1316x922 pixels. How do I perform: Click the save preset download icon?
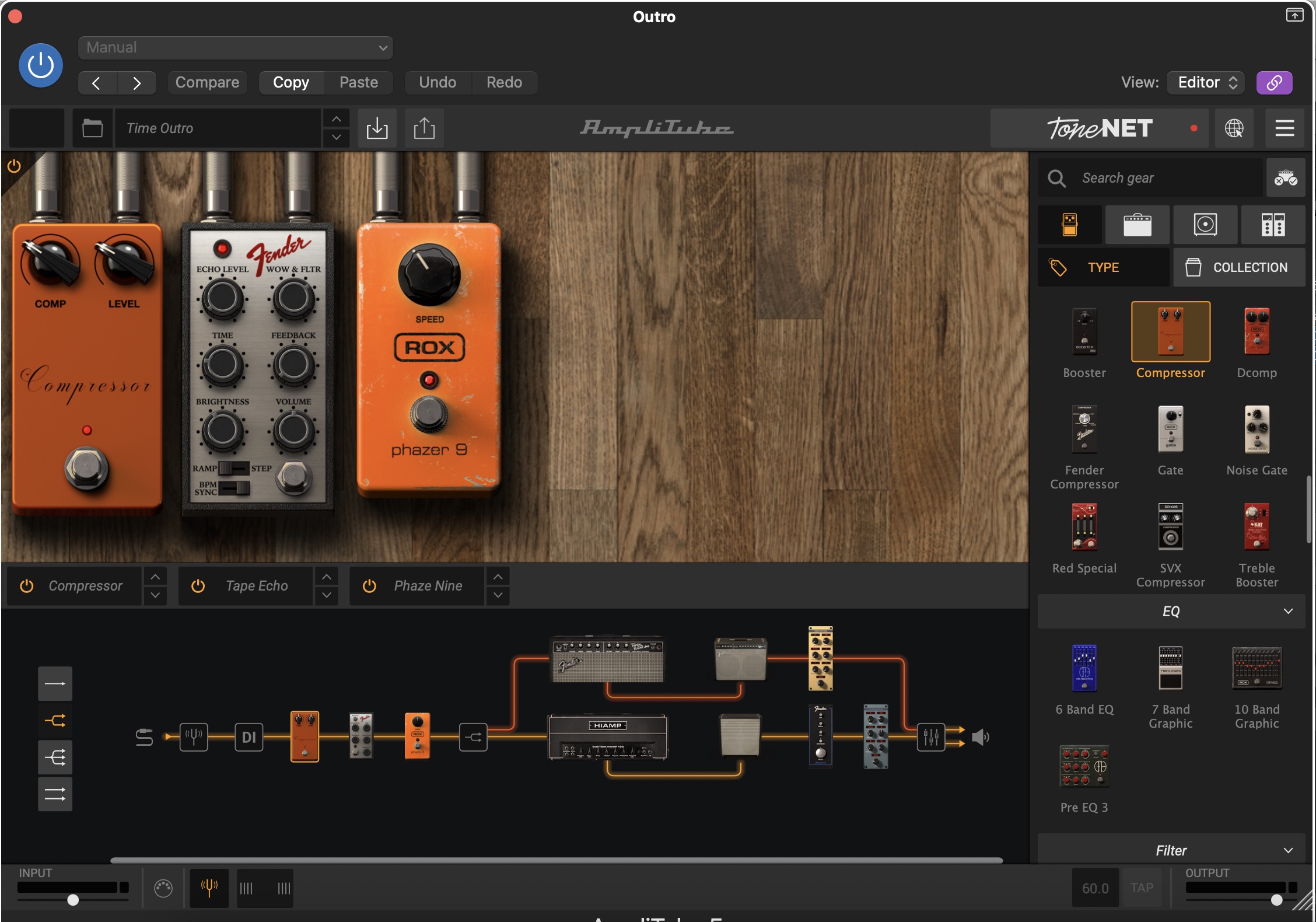click(377, 128)
